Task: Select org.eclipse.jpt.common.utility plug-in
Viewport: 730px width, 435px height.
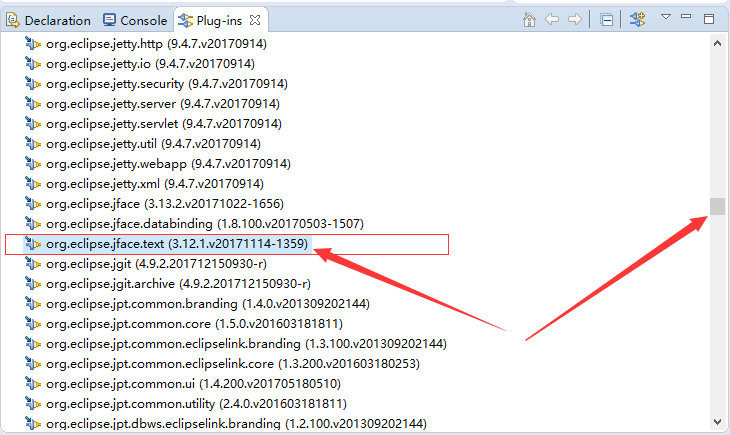Action: click(x=196, y=404)
